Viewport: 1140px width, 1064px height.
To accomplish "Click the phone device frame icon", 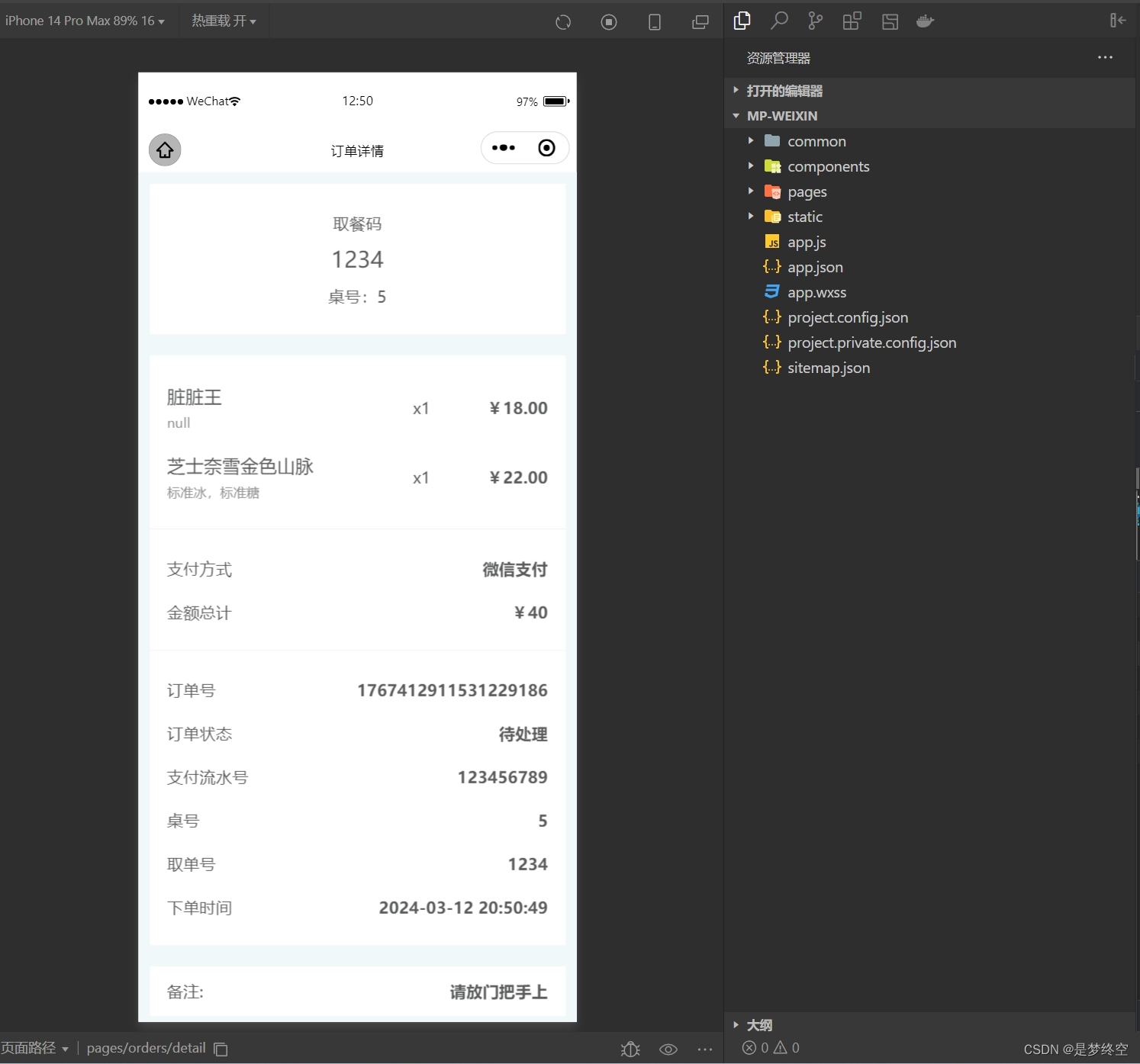I will click(655, 22).
